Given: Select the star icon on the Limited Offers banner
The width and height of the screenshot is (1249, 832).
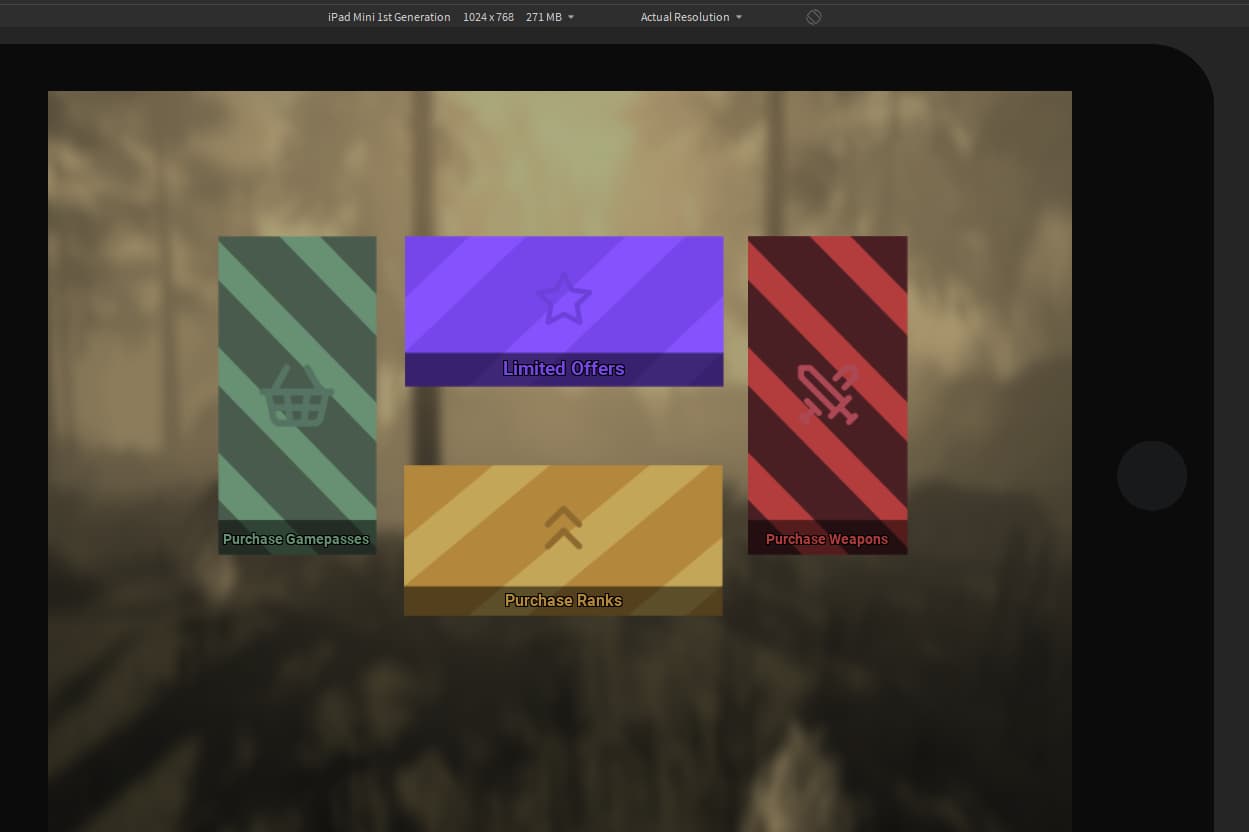Looking at the screenshot, I should (x=563, y=298).
